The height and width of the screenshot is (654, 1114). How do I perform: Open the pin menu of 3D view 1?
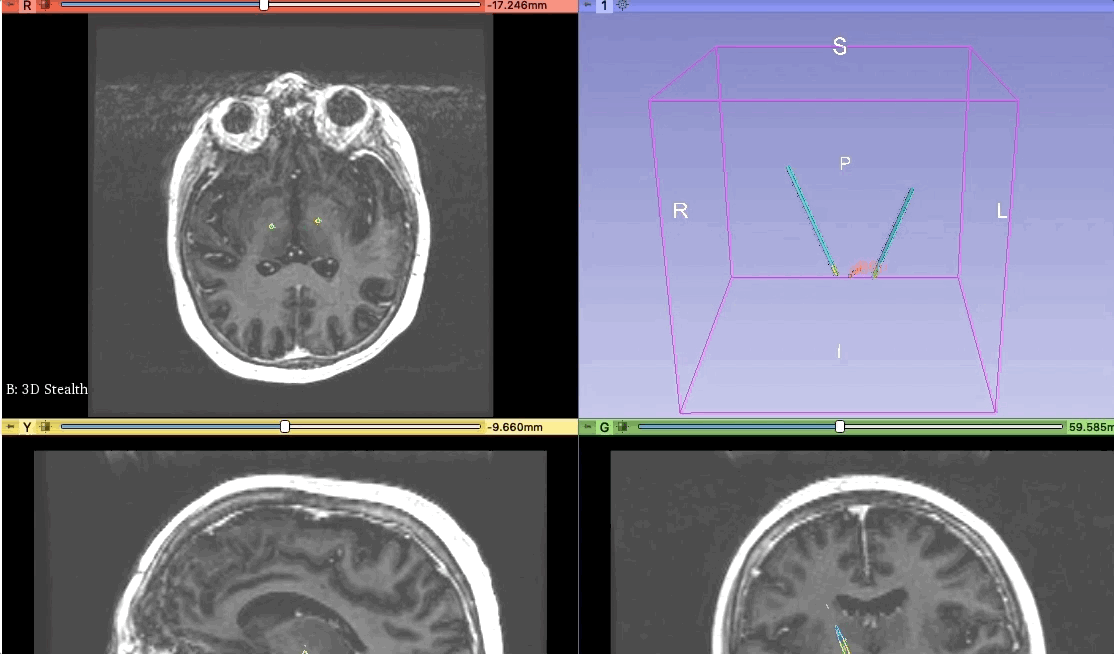[x=588, y=5]
